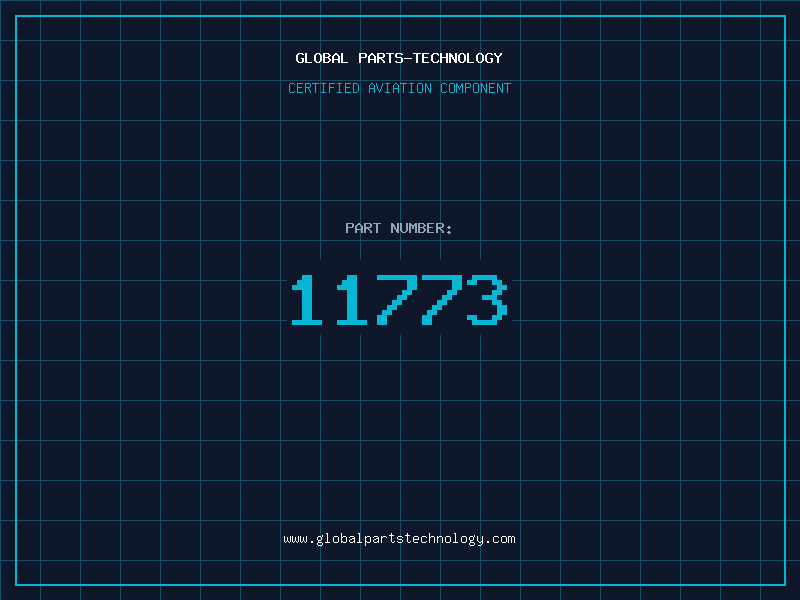
Task: Click the part number 11773
Action: coord(399,299)
